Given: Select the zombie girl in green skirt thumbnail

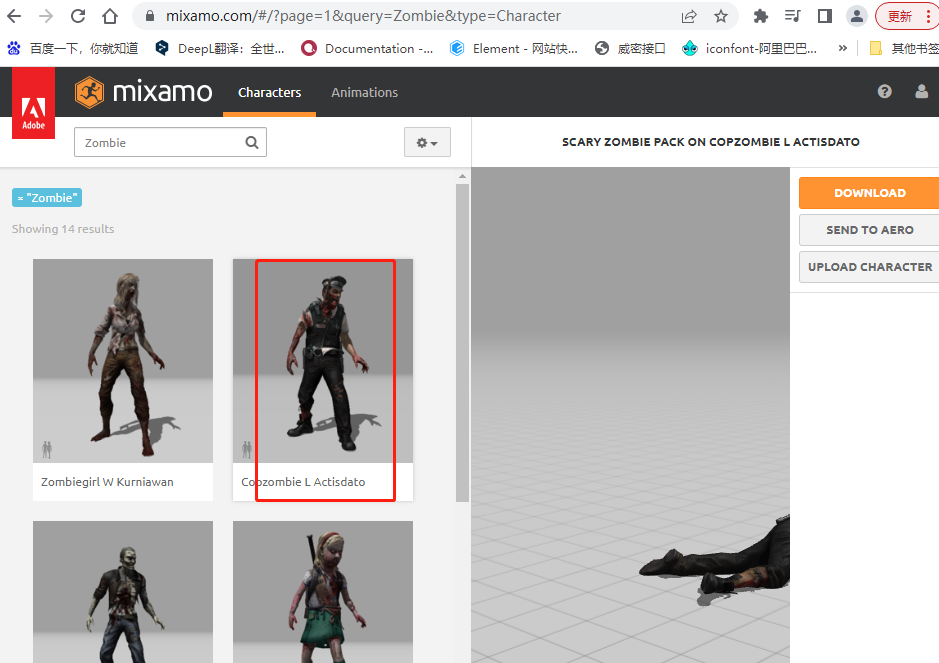Looking at the screenshot, I should click(323, 592).
